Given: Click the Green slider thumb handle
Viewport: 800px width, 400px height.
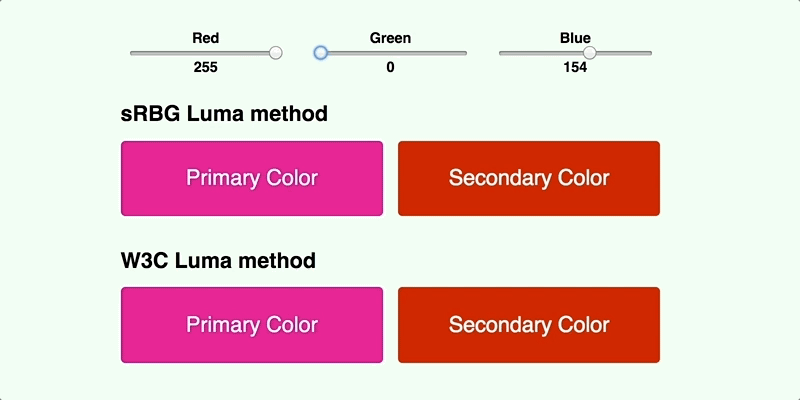Looking at the screenshot, I should pyautogui.click(x=321, y=53).
